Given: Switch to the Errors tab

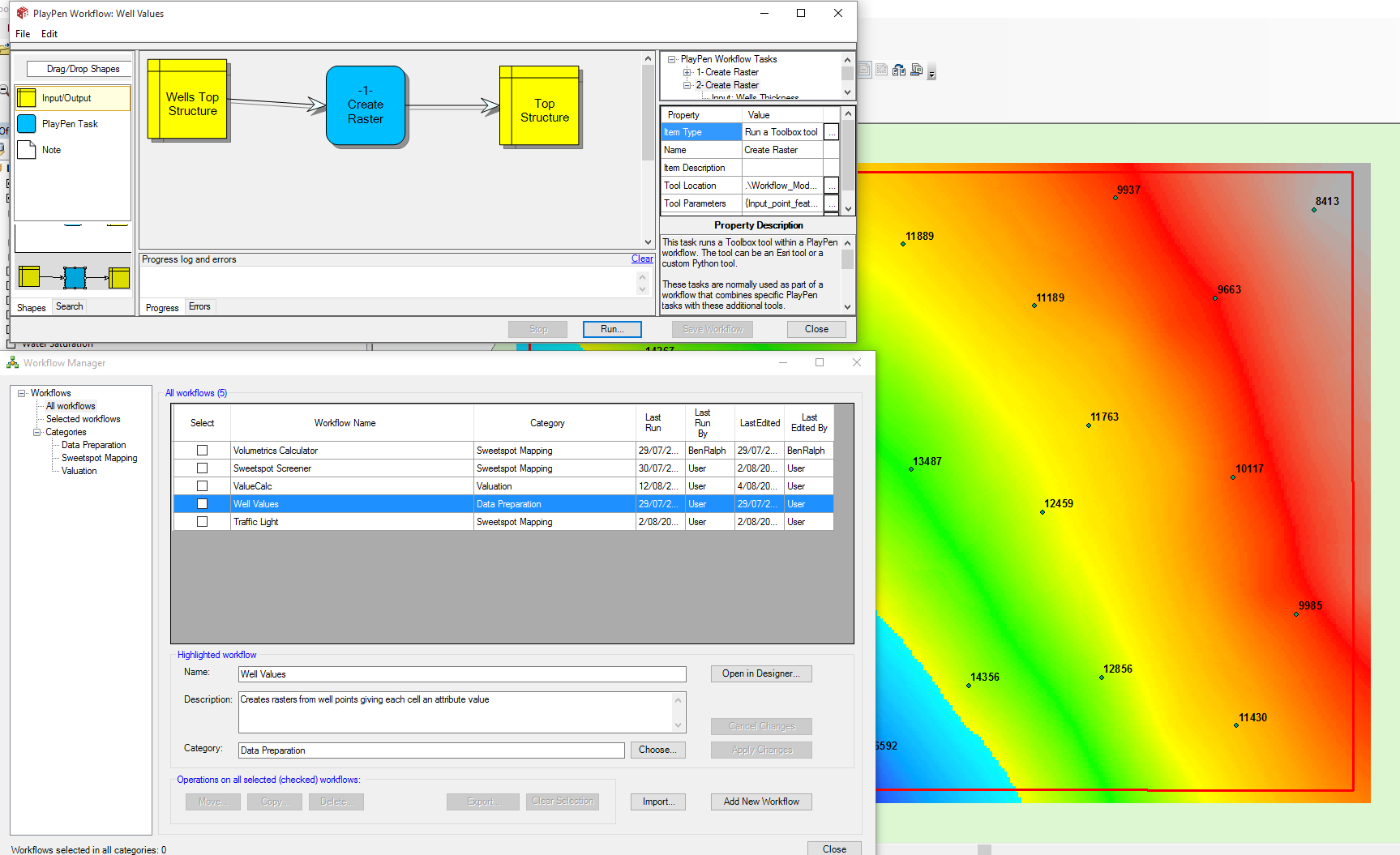Looking at the screenshot, I should (x=199, y=306).
